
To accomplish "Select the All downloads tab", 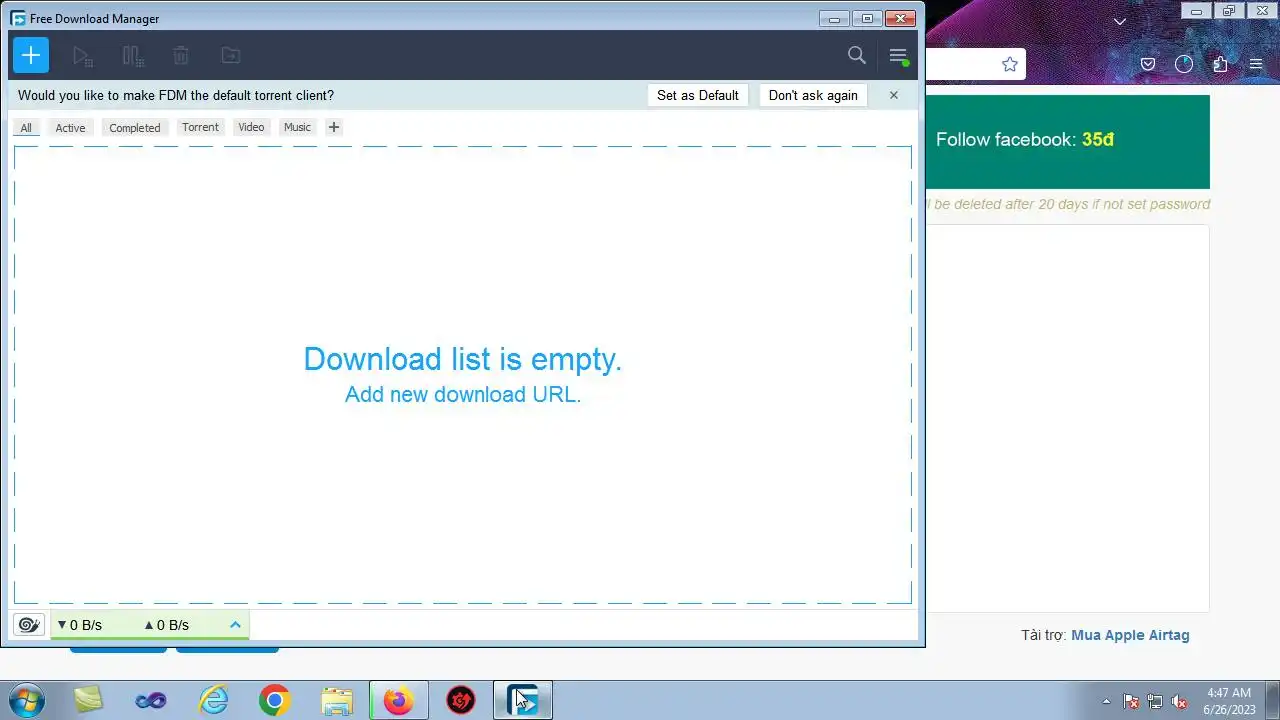I will (x=26, y=128).
